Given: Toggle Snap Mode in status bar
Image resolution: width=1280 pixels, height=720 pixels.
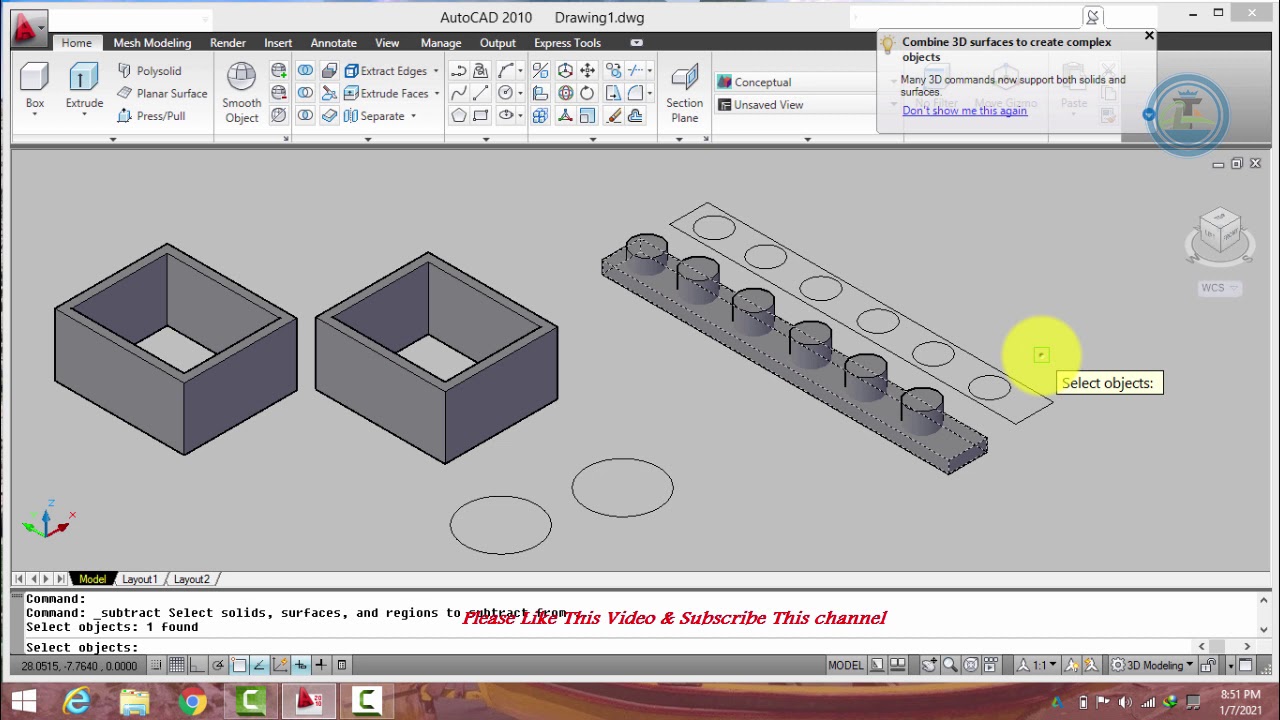Looking at the screenshot, I should tap(156, 665).
